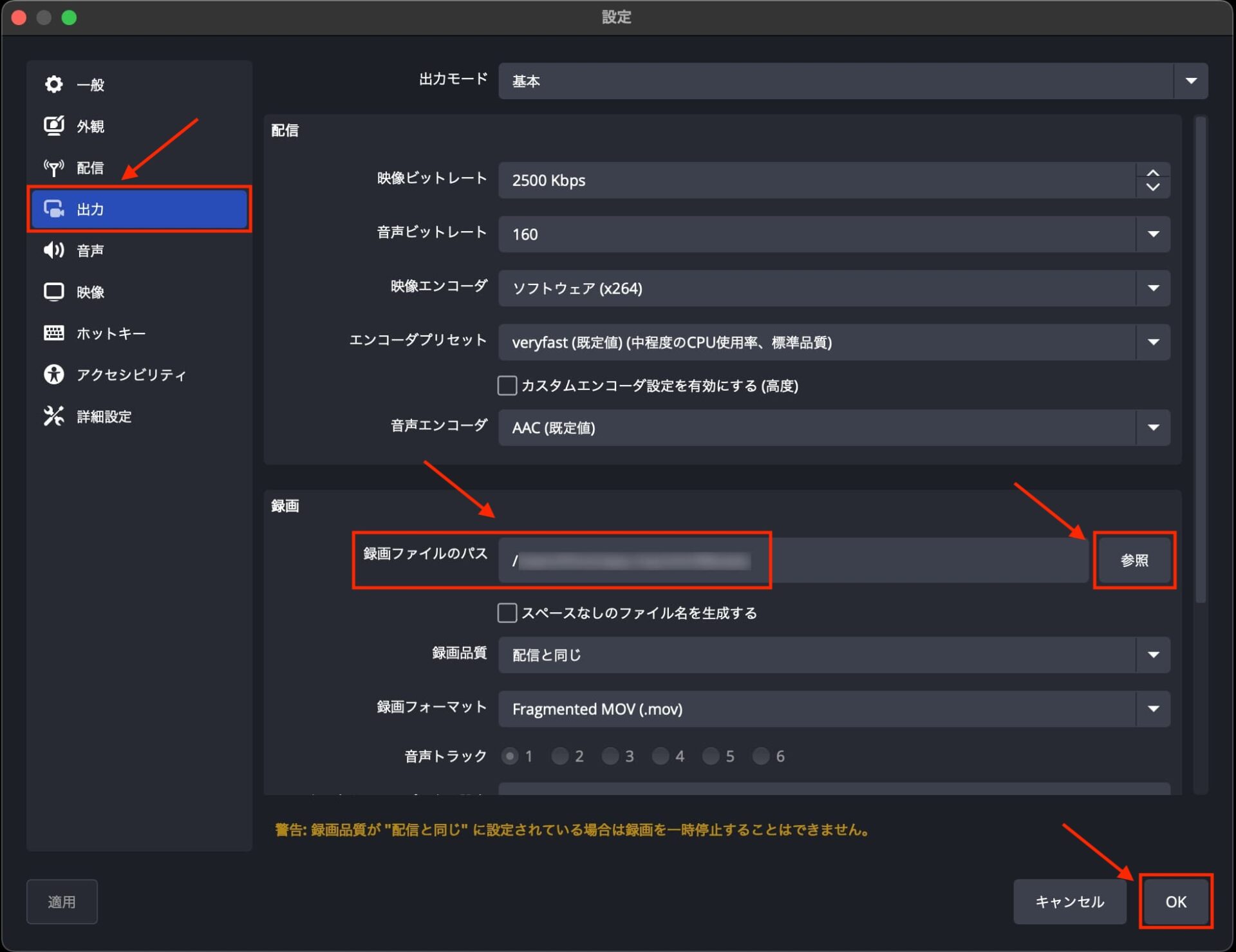Select the ホットキー keyboard icon

click(54, 333)
